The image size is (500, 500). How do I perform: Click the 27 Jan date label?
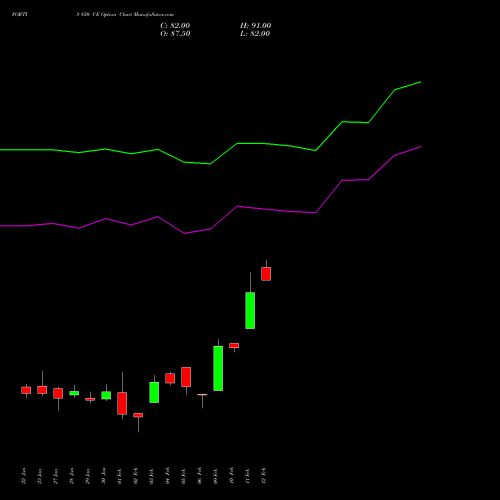point(56,476)
